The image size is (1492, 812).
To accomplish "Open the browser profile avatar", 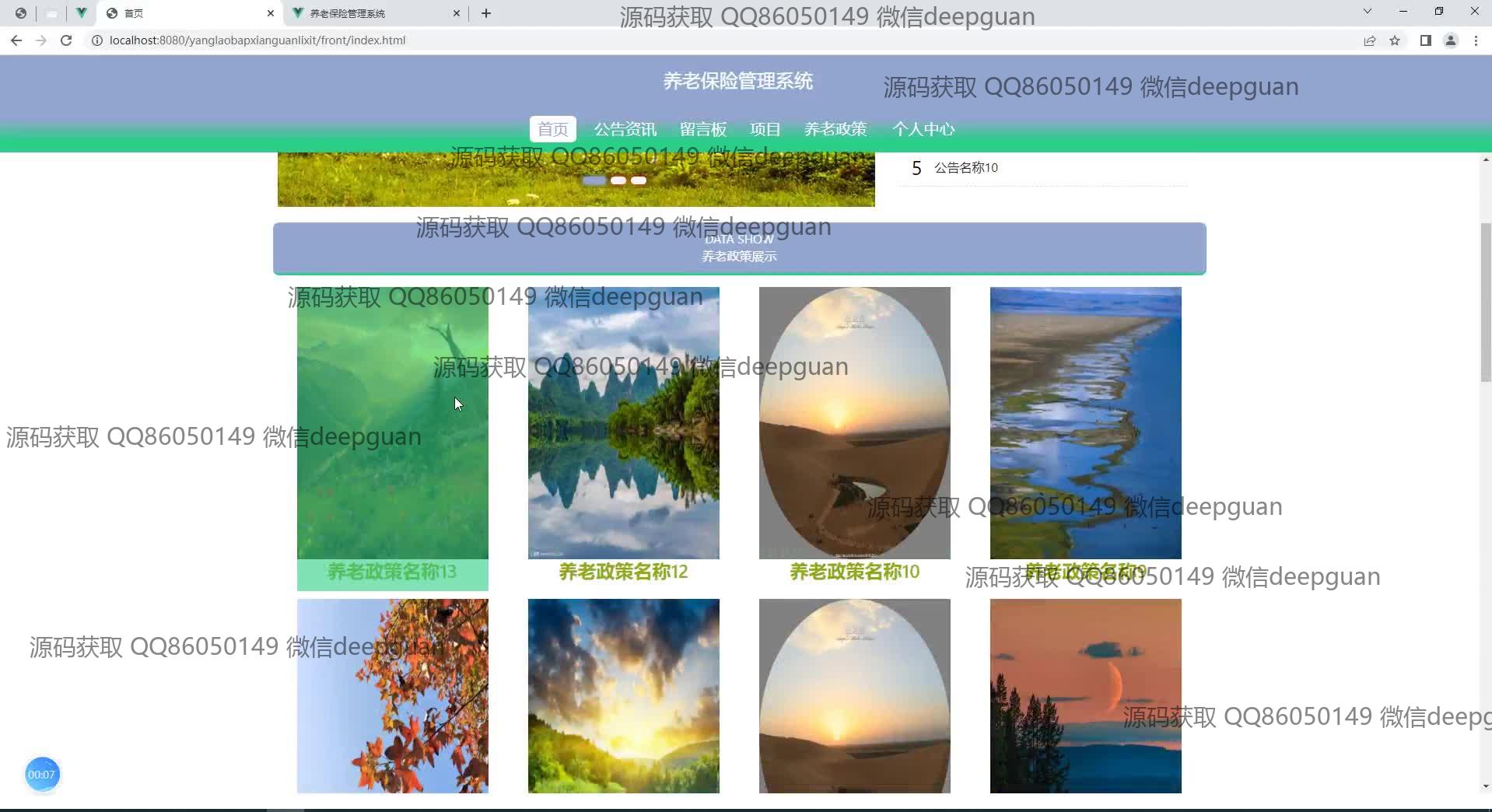I will pyautogui.click(x=1450, y=40).
